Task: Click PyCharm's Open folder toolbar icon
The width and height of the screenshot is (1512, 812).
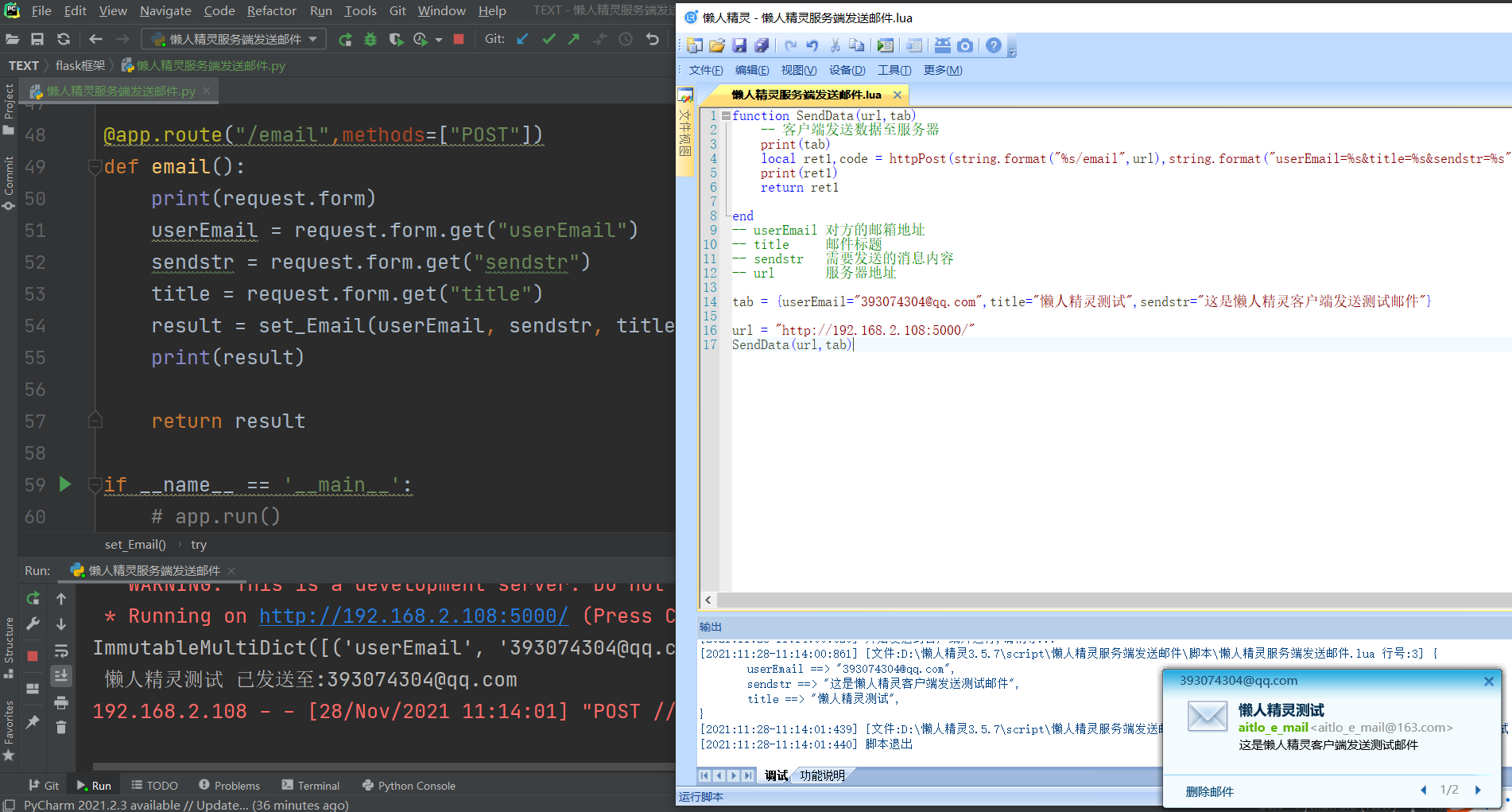Action: (x=12, y=39)
